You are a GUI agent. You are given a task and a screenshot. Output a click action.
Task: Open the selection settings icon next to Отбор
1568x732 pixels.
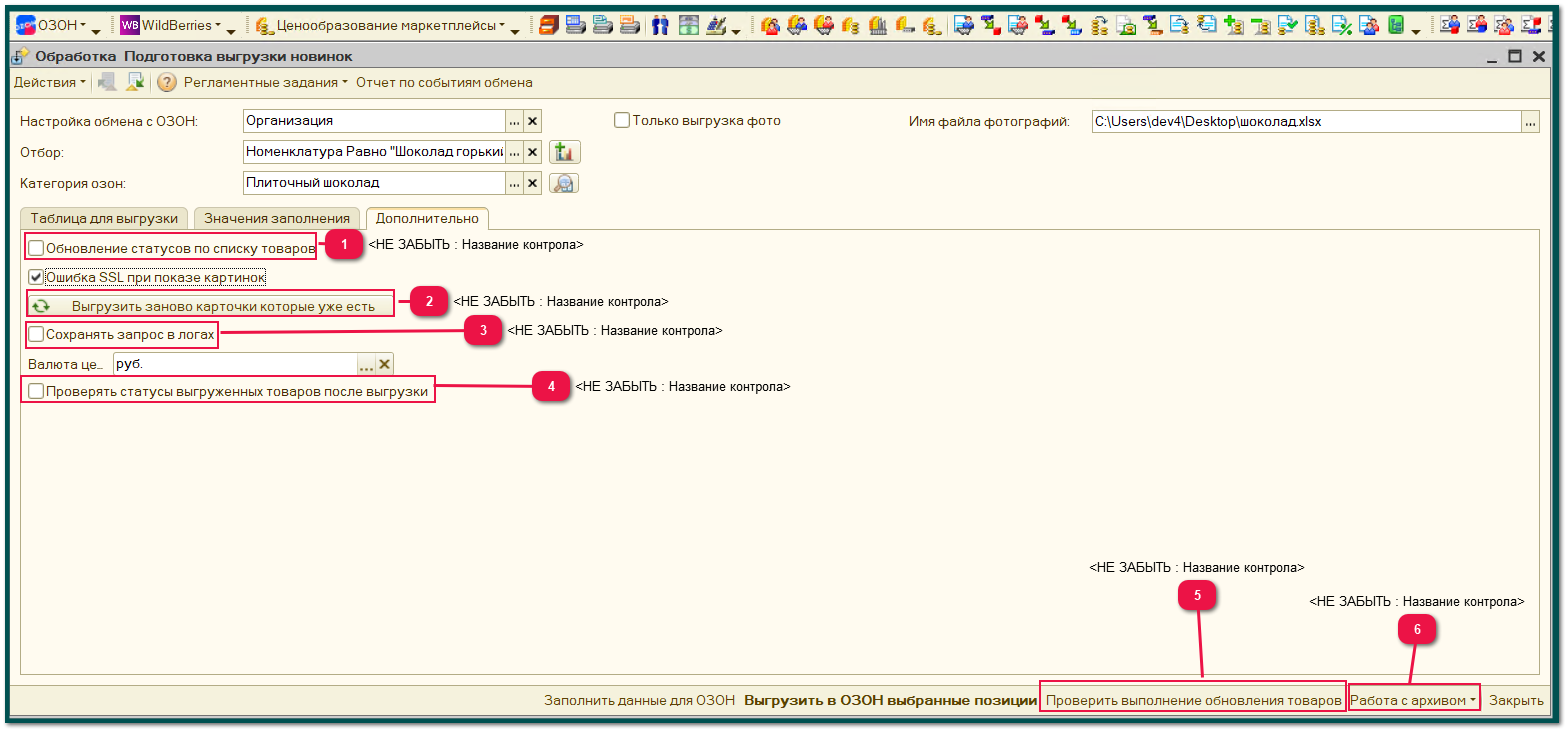click(x=565, y=152)
